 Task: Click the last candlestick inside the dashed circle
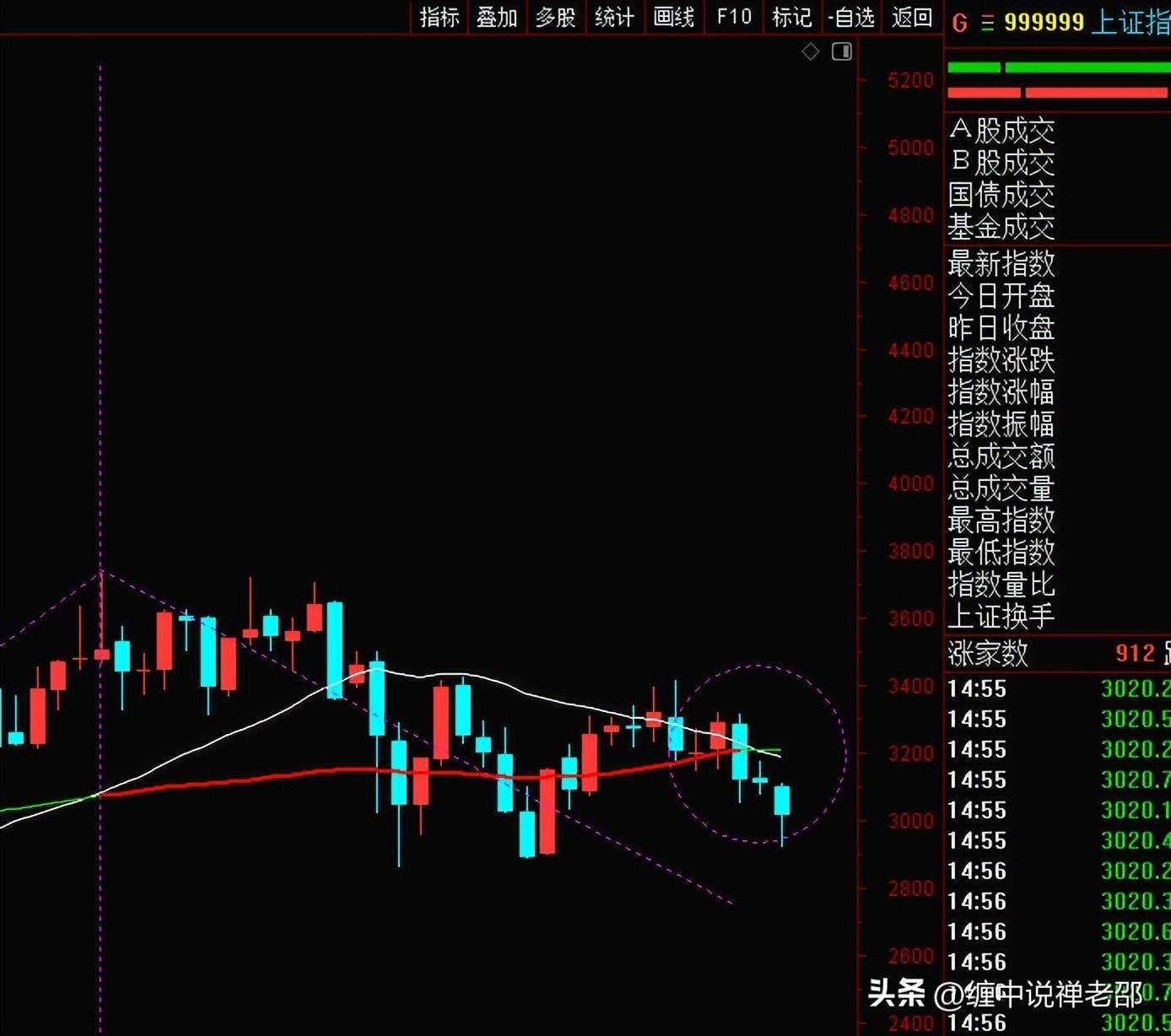click(x=782, y=801)
